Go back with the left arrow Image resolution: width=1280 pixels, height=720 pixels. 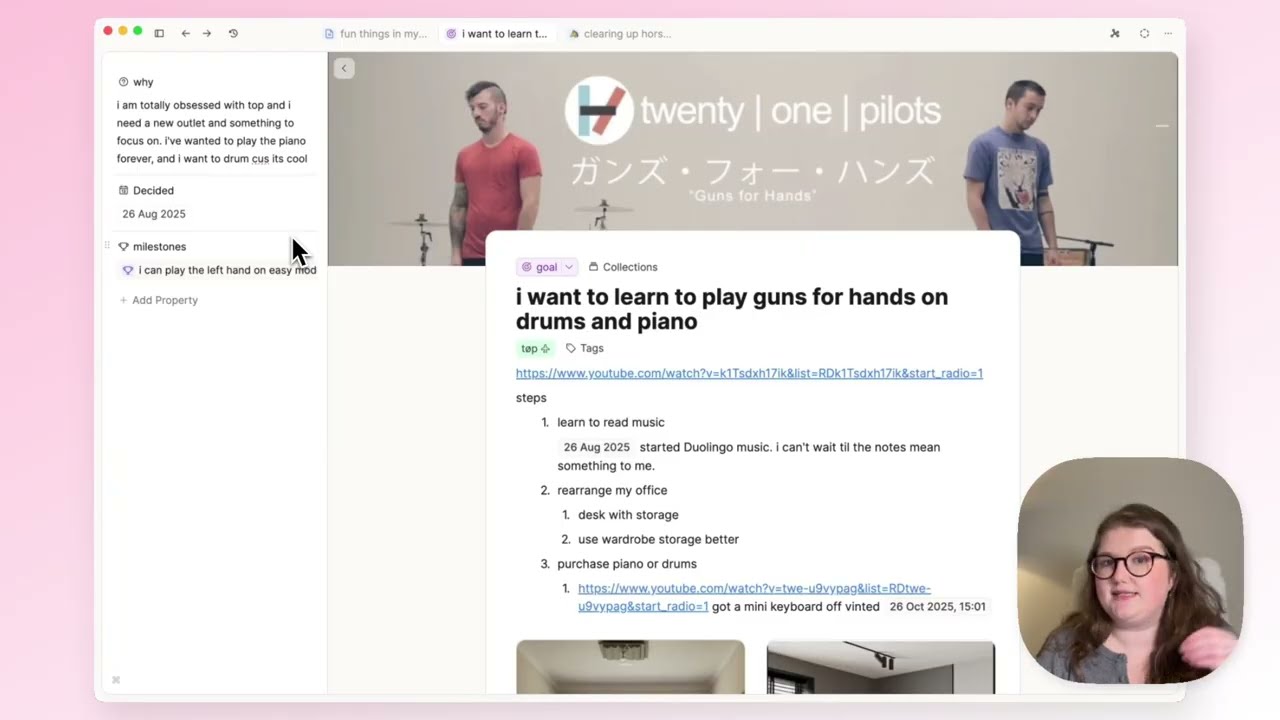[x=185, y=33]
